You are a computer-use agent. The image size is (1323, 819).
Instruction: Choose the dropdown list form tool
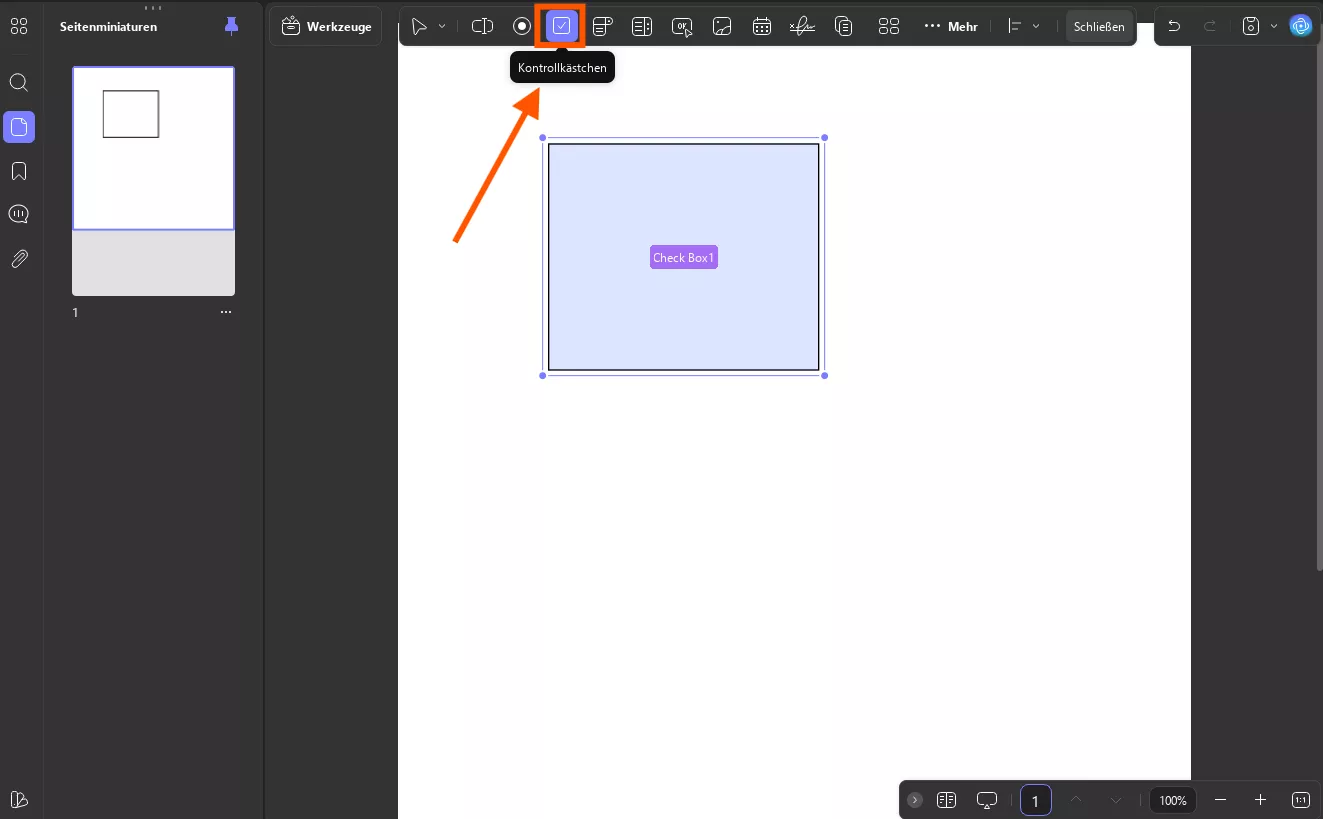(x=602, y=27)
